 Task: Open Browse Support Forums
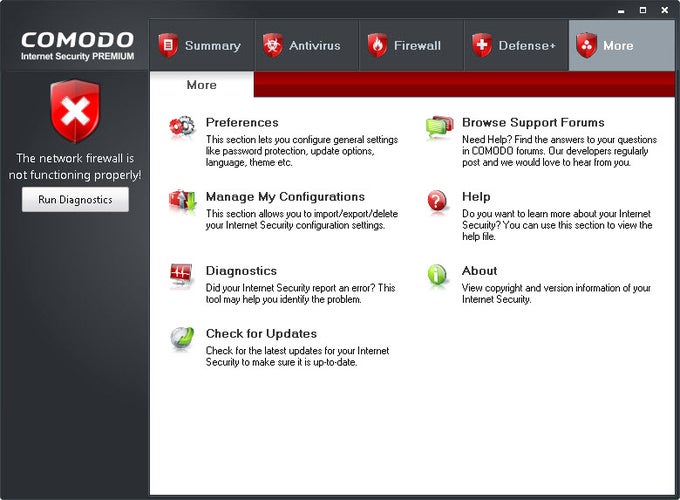533,122
